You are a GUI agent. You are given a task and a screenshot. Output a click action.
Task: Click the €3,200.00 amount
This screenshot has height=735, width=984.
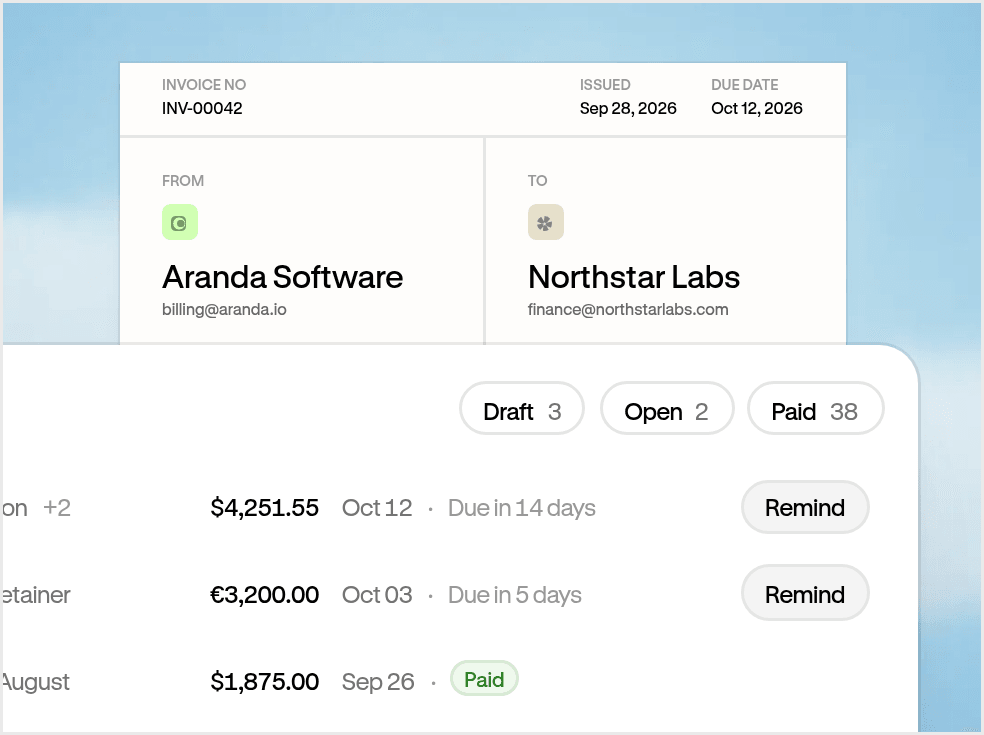[264, 594]
